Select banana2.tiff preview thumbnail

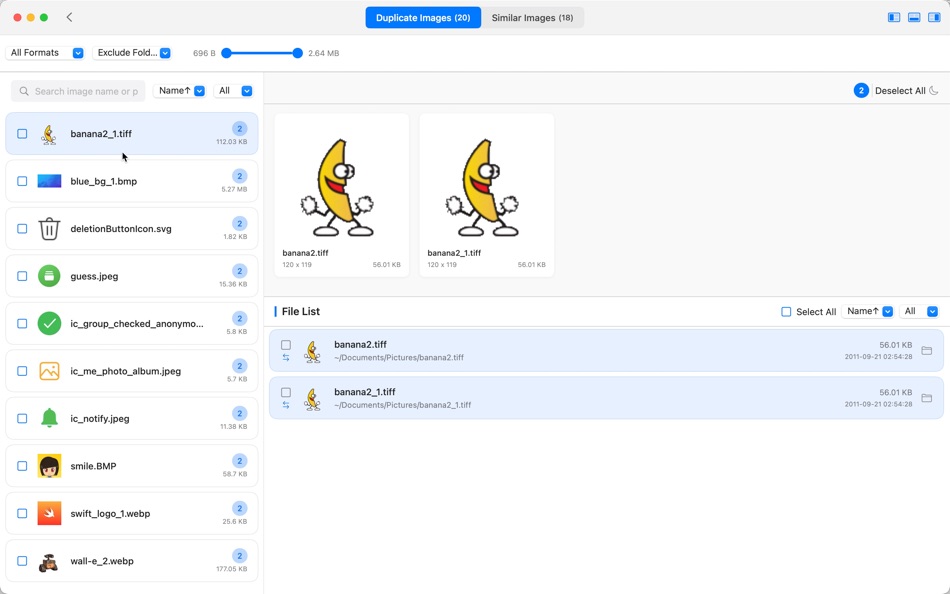[342, 195]
